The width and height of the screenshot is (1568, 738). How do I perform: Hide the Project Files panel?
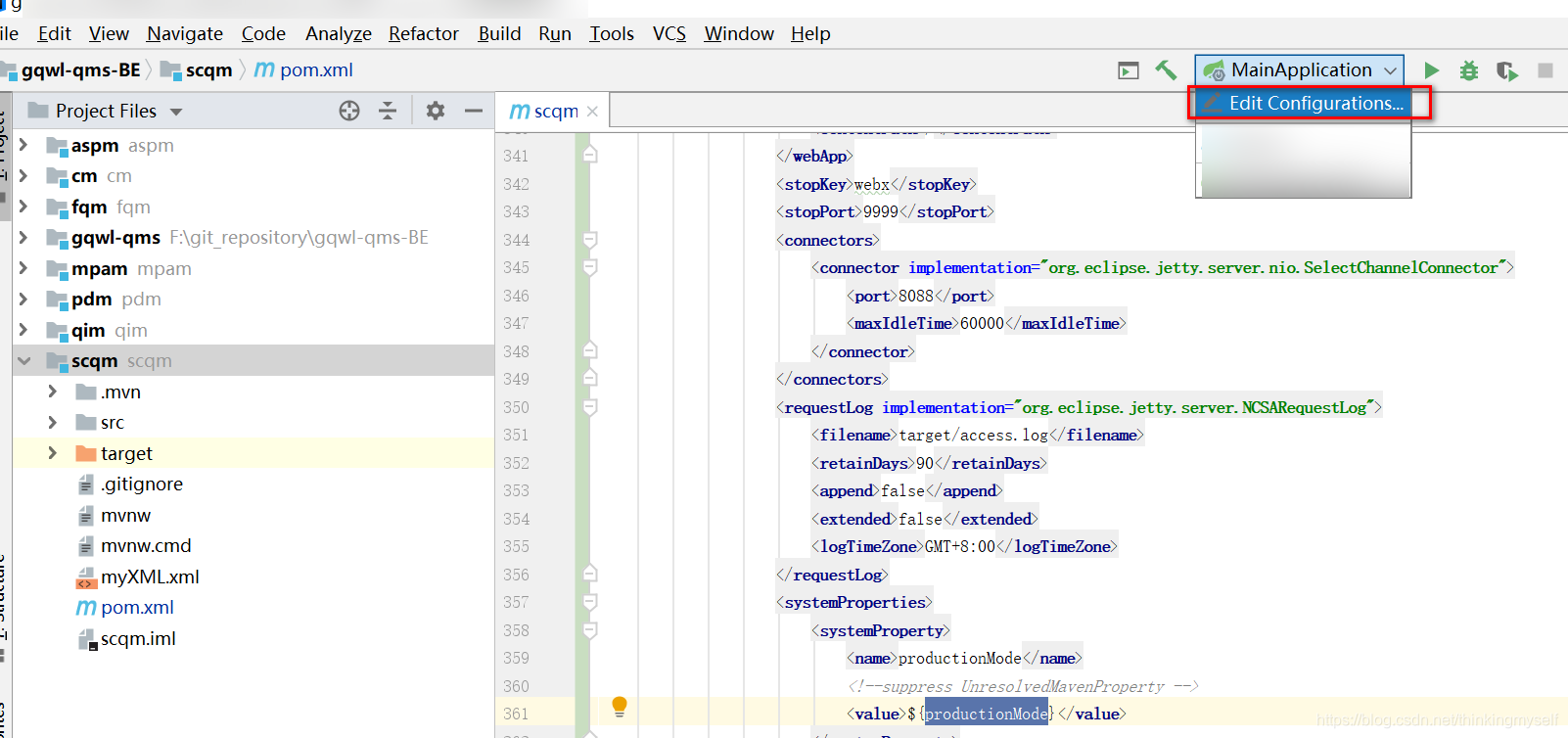474,111
